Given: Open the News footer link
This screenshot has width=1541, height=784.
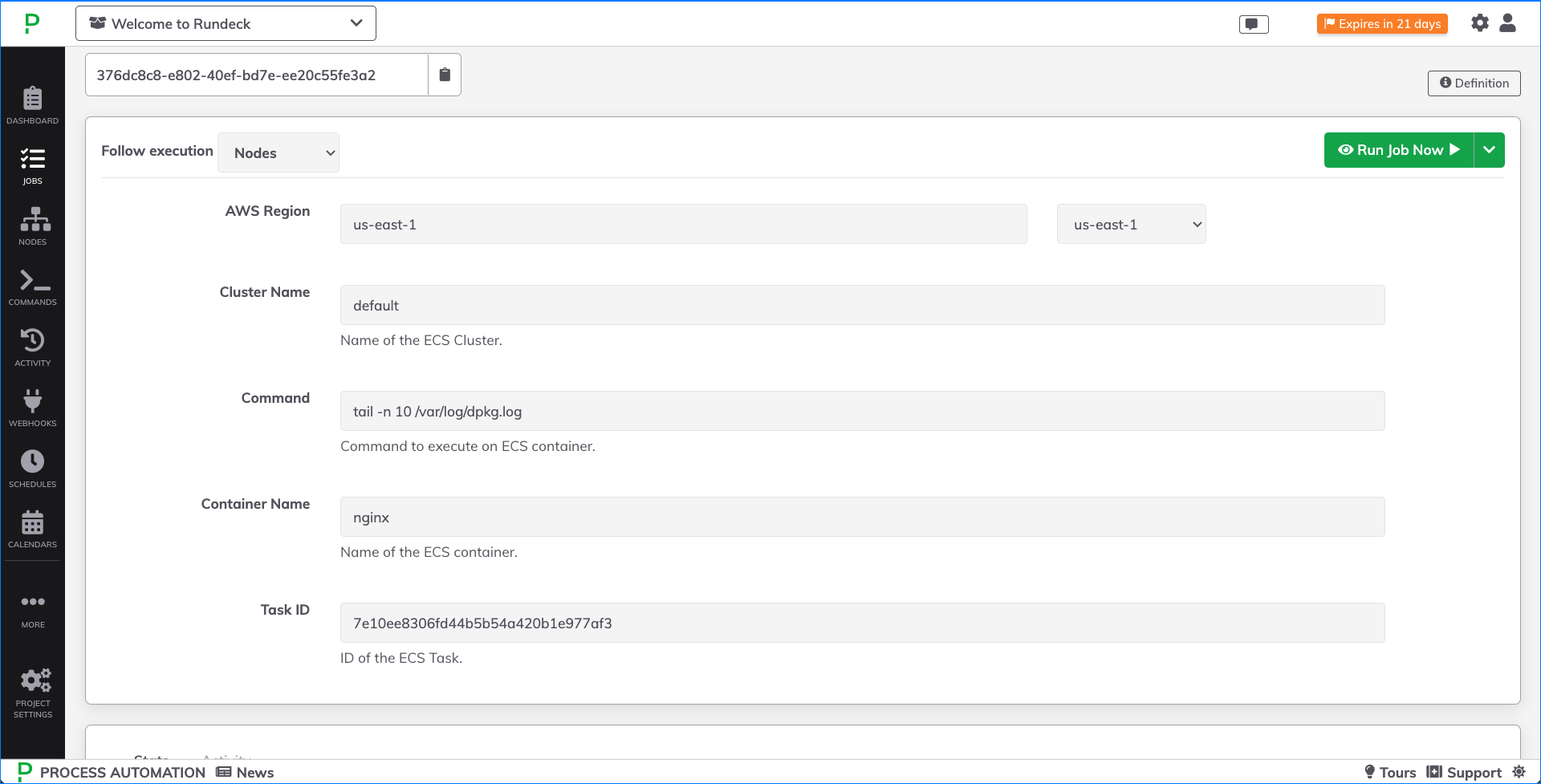Looking at the screenshot, I should pos(246,772).
